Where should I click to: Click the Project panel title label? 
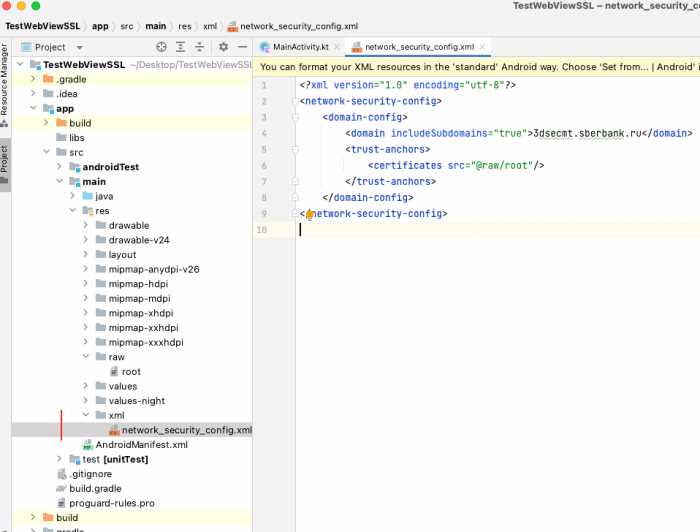(x=50, y=47)
